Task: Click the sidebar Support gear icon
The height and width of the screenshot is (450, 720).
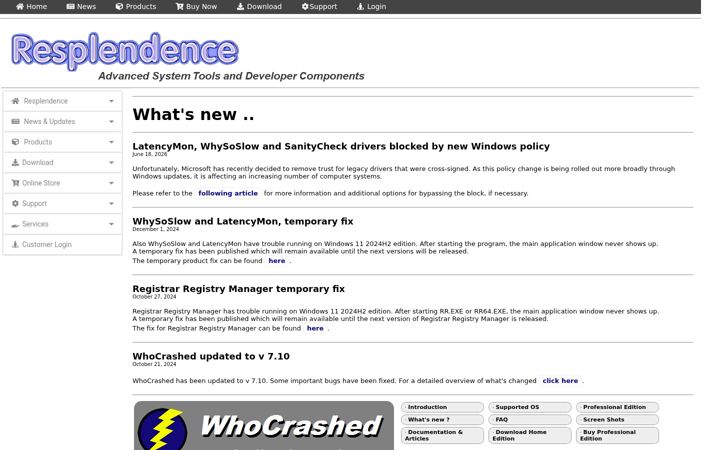Action: click(x=15, y=203)
